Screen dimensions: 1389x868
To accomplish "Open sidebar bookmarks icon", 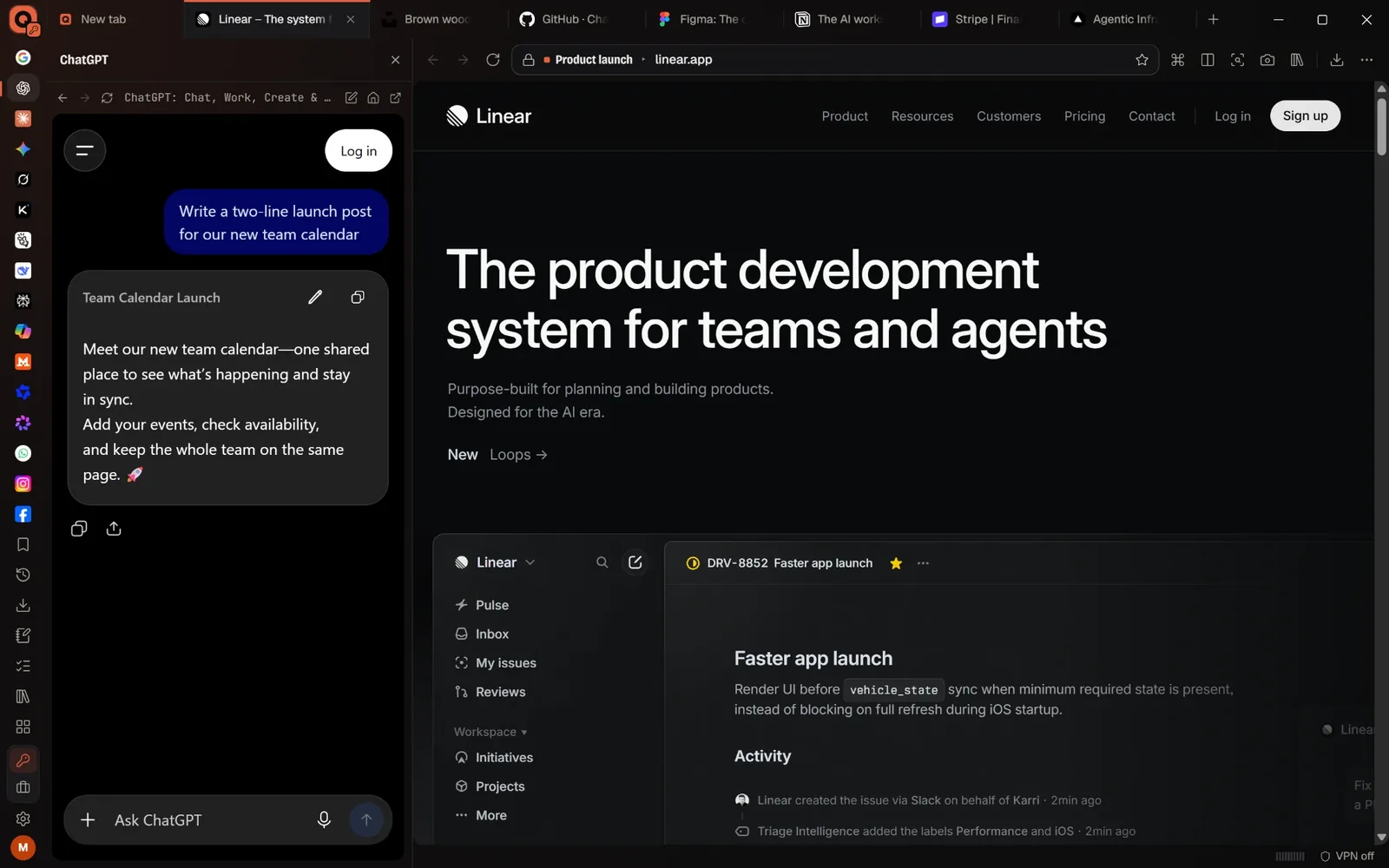I will pos(23,544).
